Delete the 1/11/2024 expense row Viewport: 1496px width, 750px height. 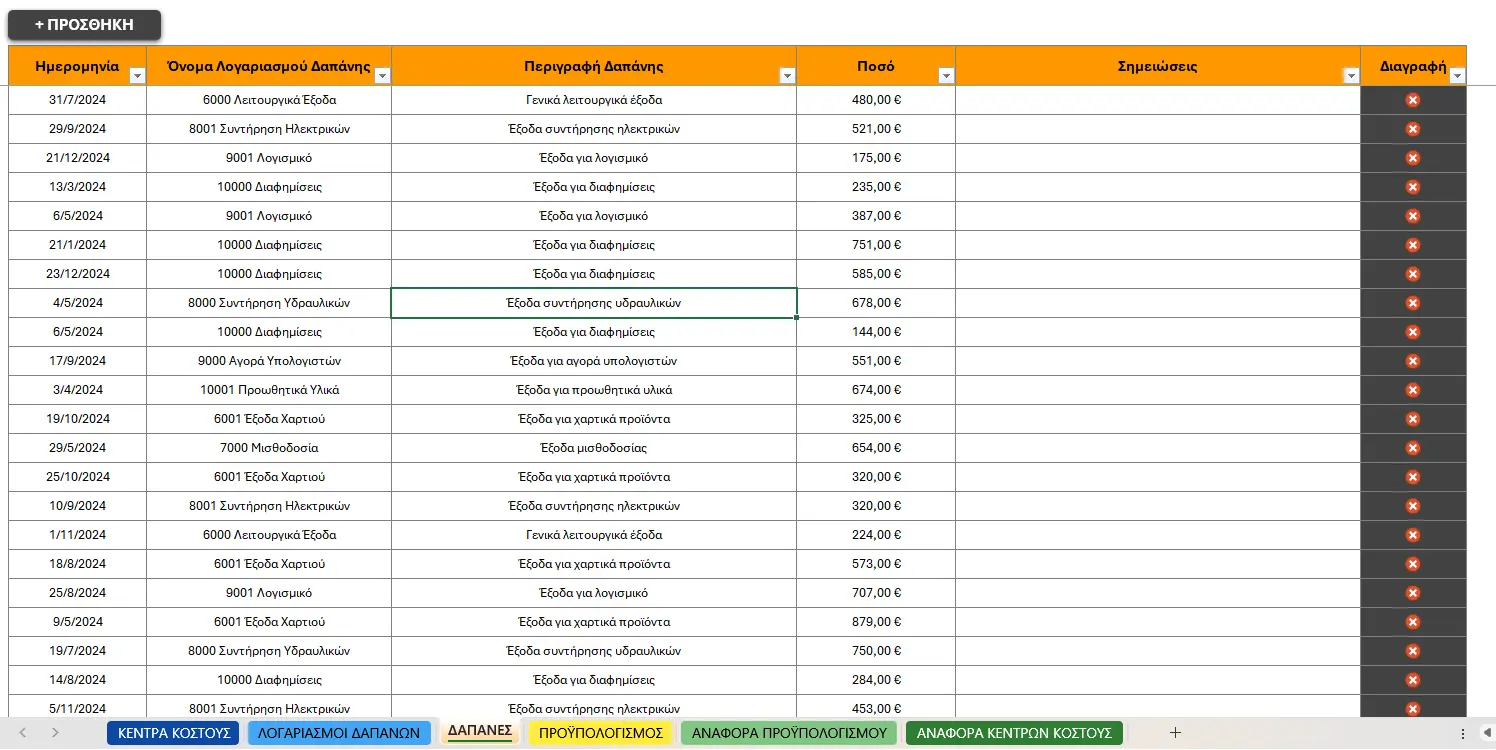(1413, 535)
